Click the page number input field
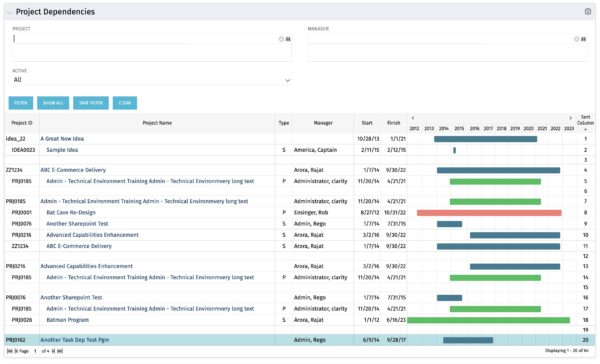The height and width of the screenshot is (364, 600). point(35,351)
